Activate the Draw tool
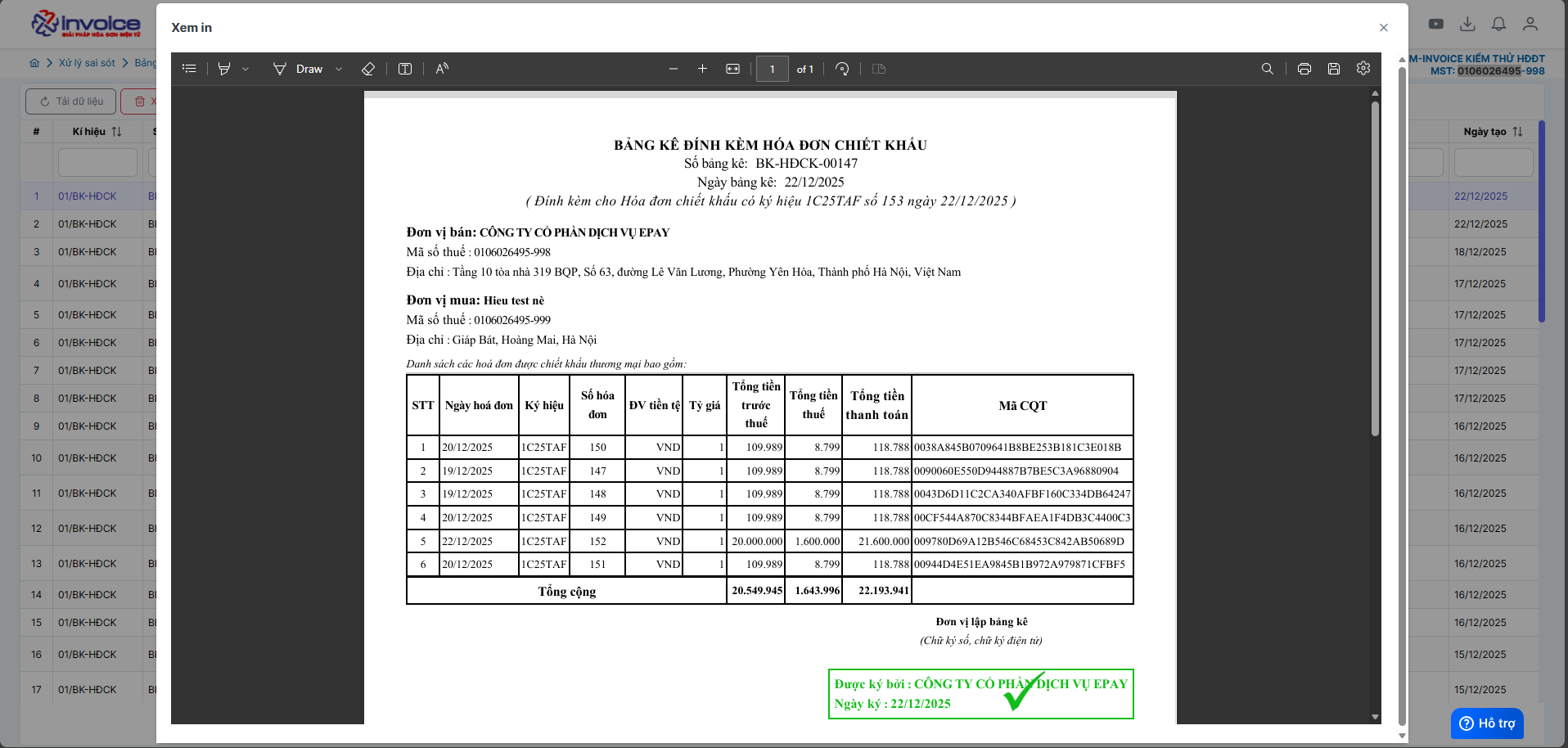Image resolution: width=1568 pixels, height=748 pixels. pos(299,69)
